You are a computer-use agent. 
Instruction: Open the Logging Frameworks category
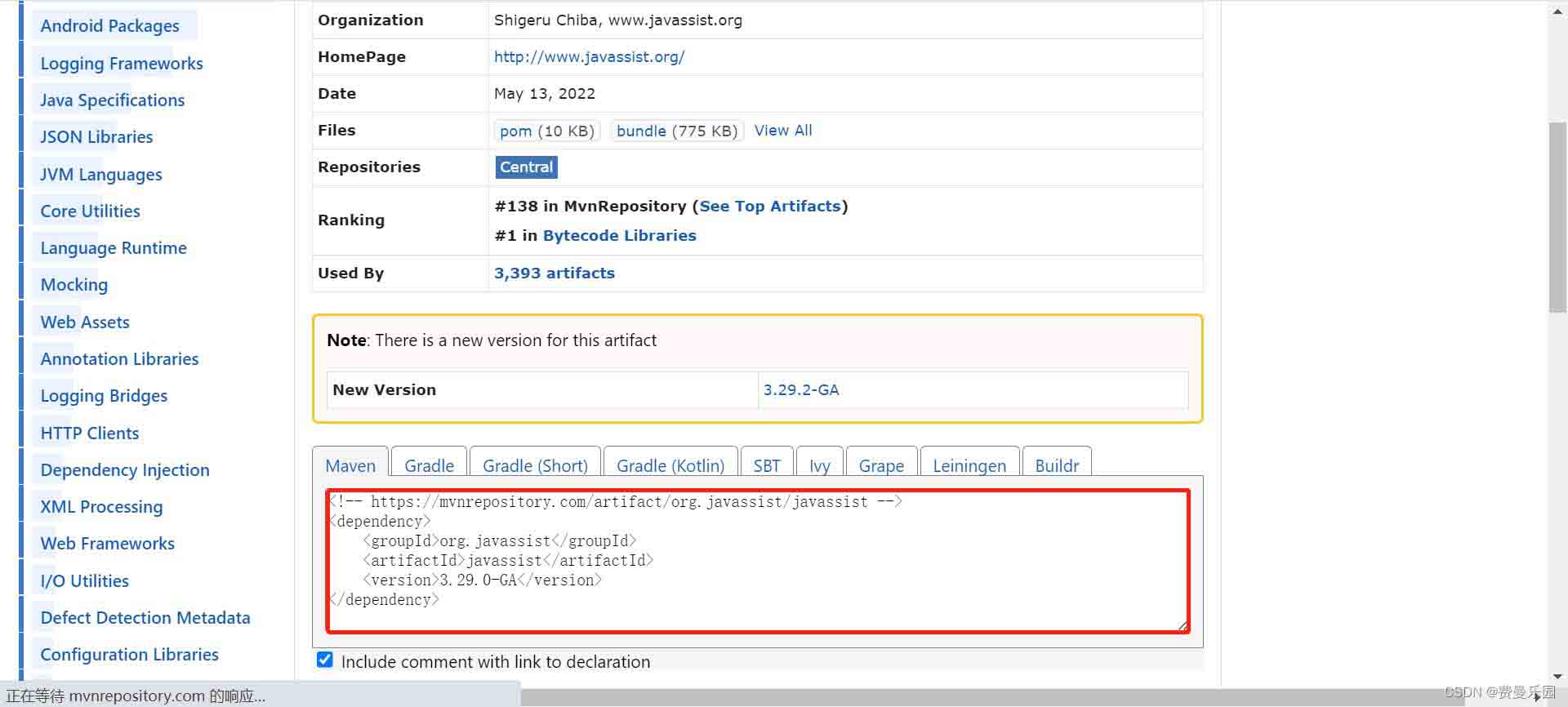(122, 63)
